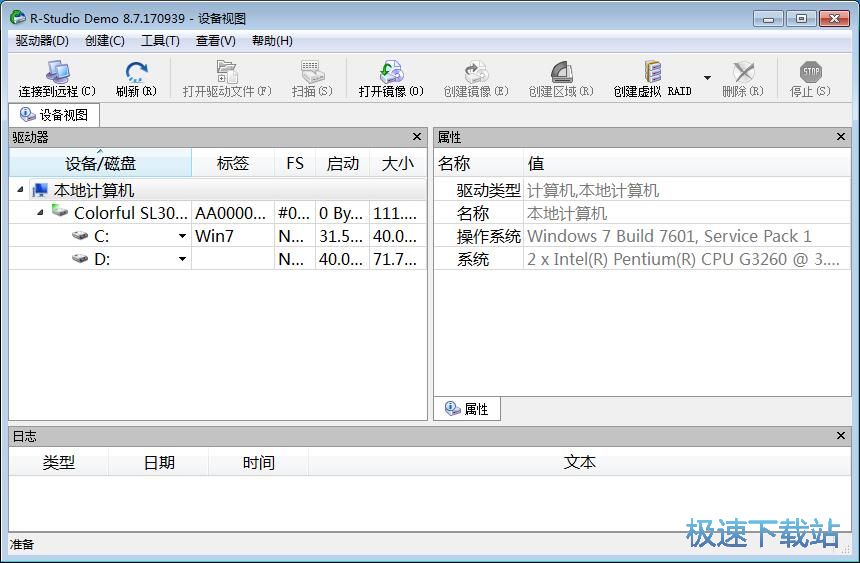
Task: Click the Open Drive Files (打开驱动文件) icon
Action: [227, 72]
